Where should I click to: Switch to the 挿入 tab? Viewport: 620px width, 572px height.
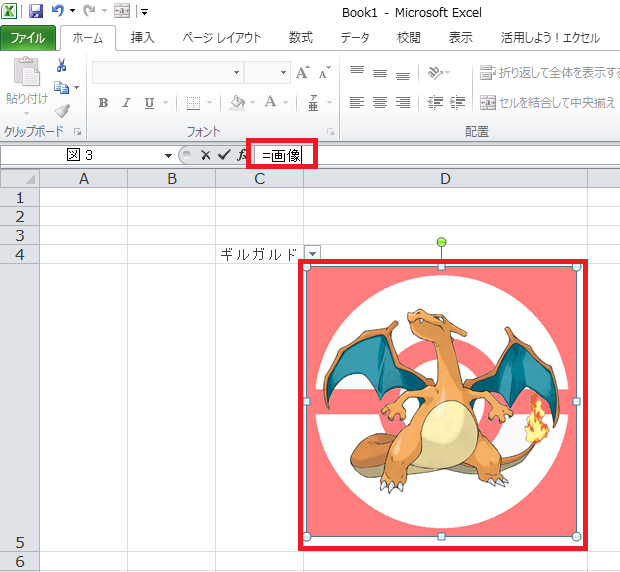point(143,38)
